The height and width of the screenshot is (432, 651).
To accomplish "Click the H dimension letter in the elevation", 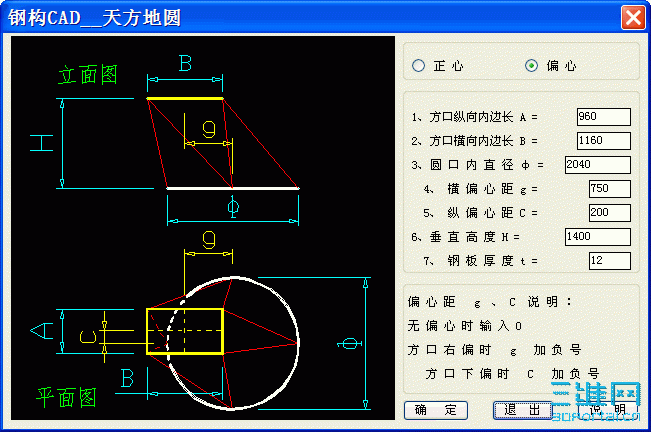I will pos(42,143).
